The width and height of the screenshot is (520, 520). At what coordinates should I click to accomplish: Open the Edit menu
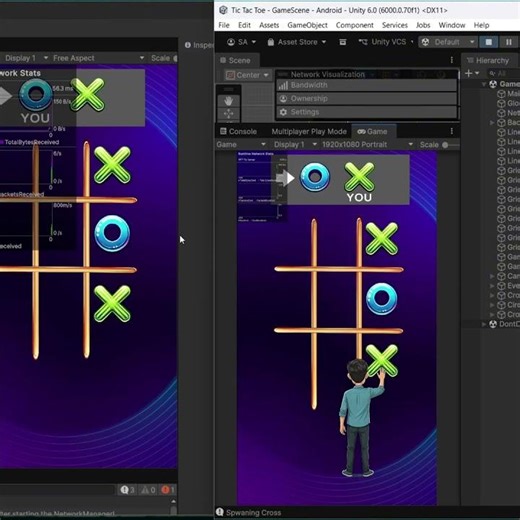click(x=244, y=25)
